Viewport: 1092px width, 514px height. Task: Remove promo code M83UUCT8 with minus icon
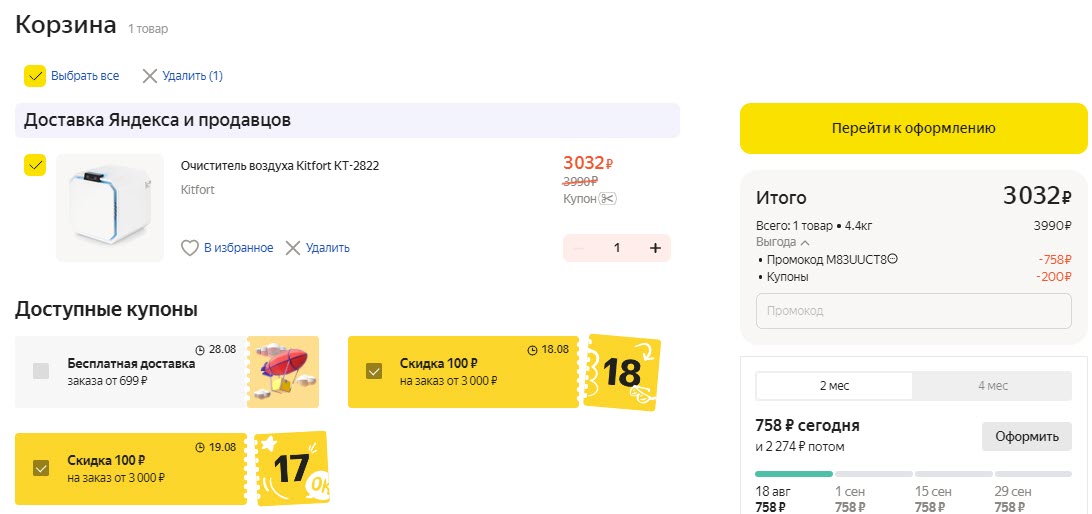pos(893,259)
